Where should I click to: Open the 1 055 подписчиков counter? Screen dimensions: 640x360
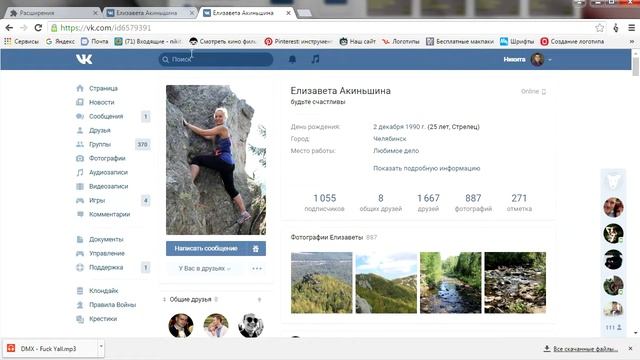[324, 202]
